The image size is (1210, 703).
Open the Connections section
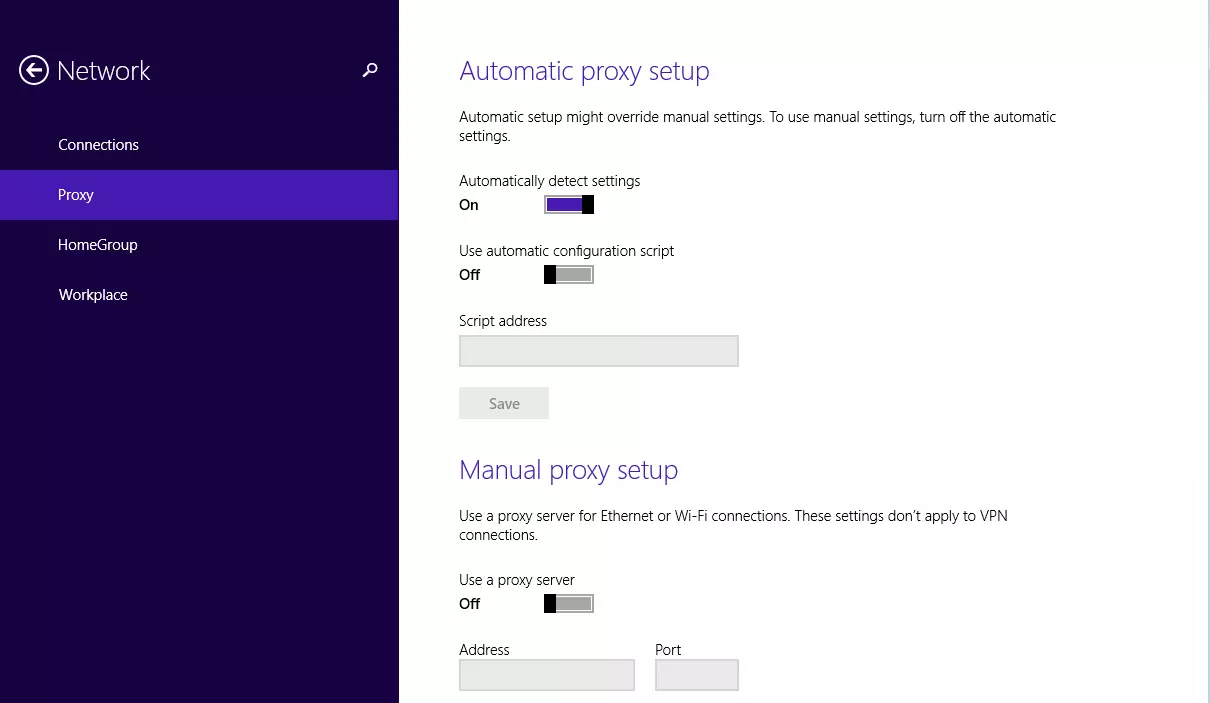tap(98, 145)
